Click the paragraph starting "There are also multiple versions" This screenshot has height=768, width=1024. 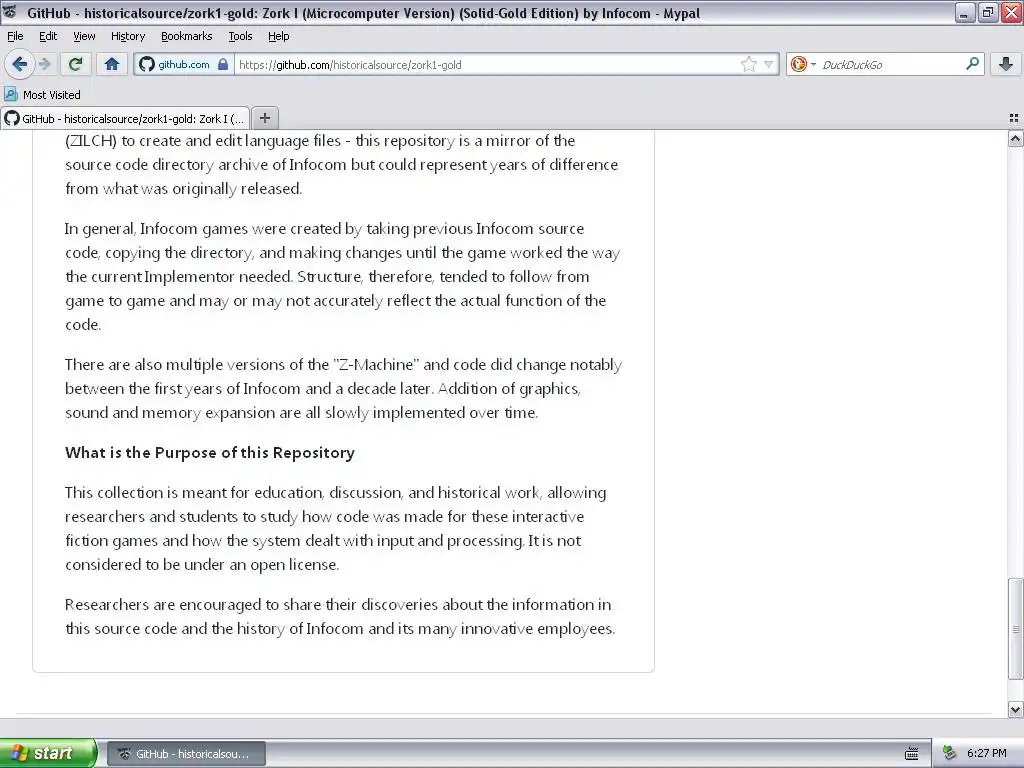[x=344, y=389]
